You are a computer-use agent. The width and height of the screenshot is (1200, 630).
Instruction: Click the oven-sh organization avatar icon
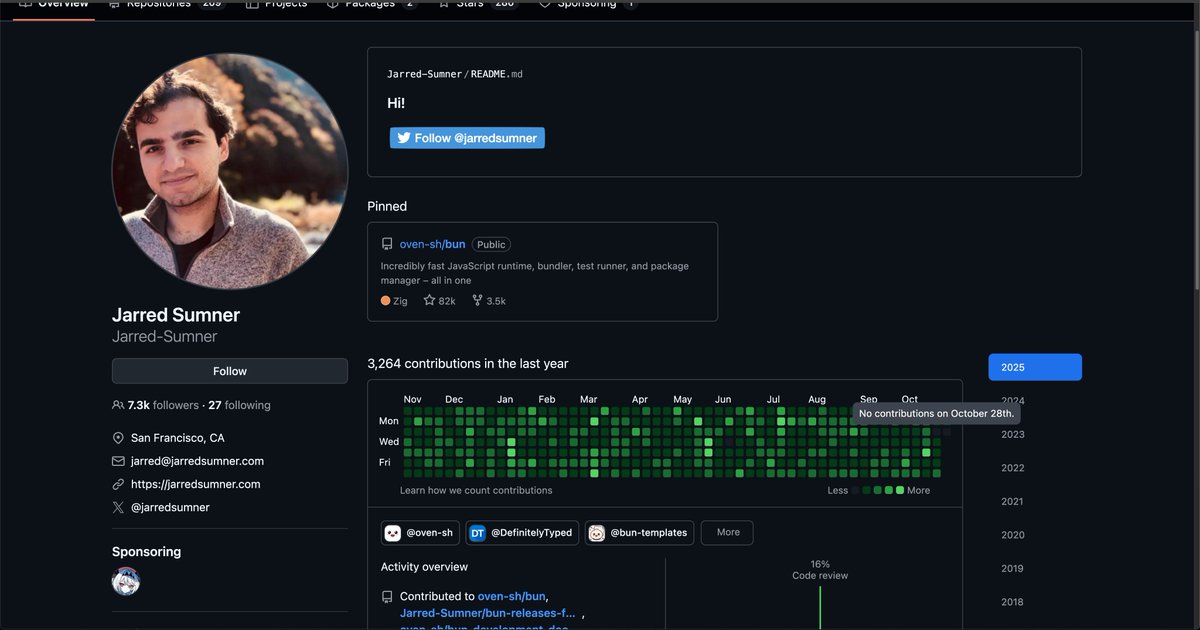(393, 533)
